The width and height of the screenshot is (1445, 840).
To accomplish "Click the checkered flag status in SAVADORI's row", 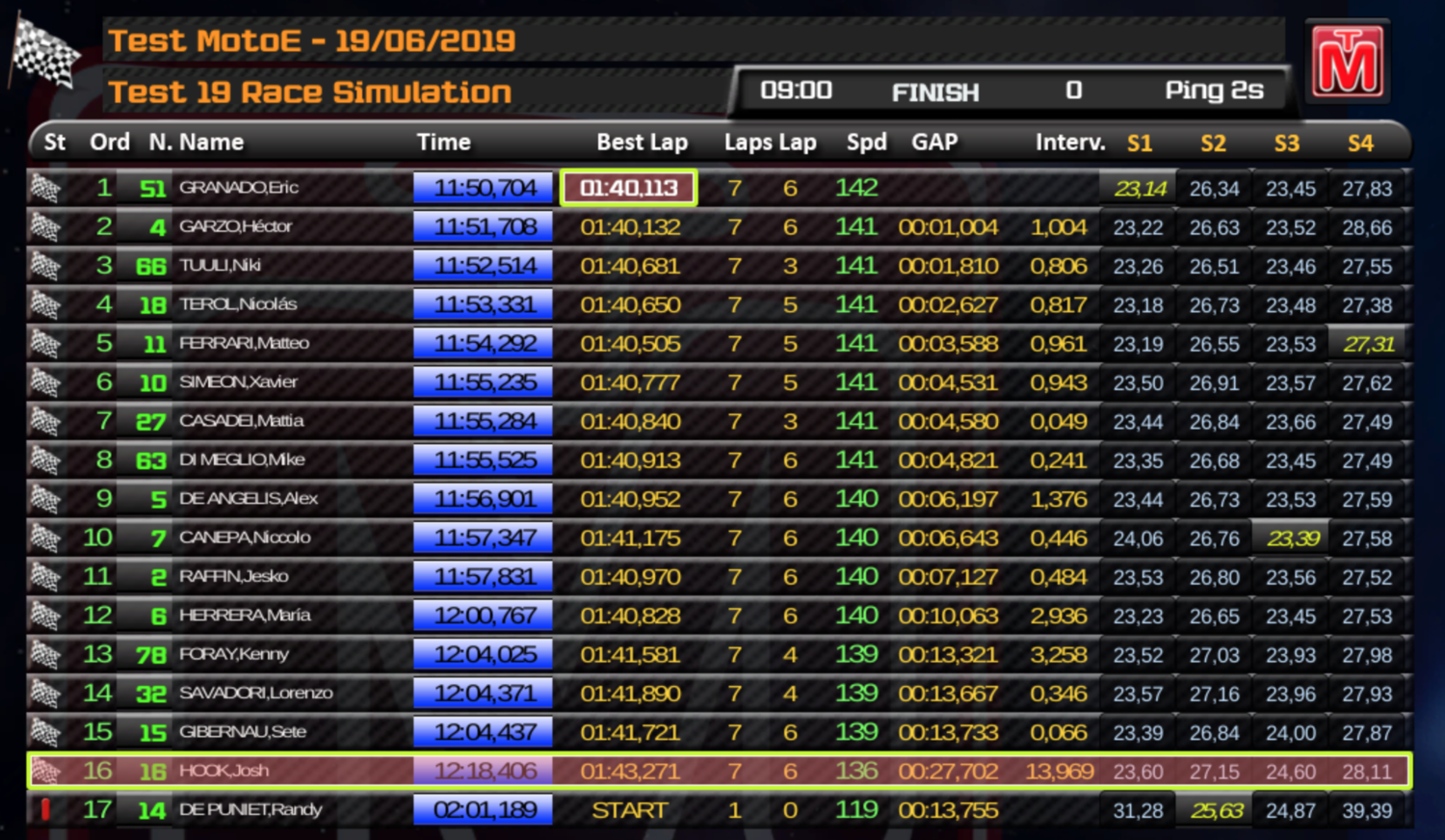I will pyautogui.click(x=45, y=693).
